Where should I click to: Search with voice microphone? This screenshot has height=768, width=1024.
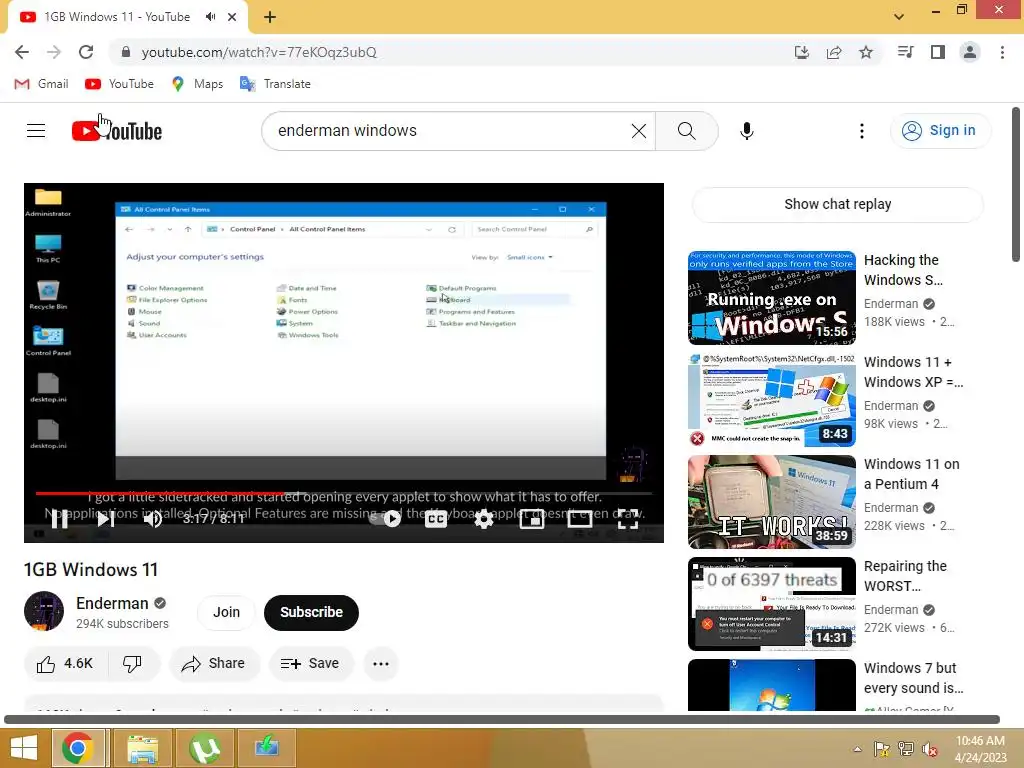[x=746, y=131]
